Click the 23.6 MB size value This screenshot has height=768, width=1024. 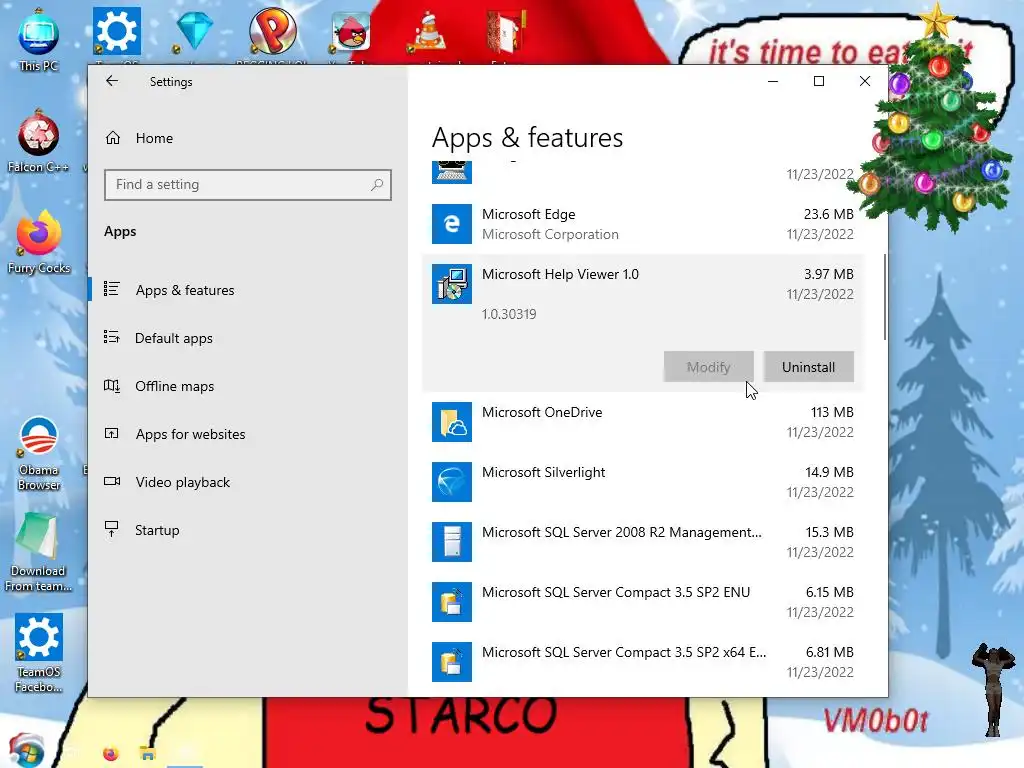point(828,214)
